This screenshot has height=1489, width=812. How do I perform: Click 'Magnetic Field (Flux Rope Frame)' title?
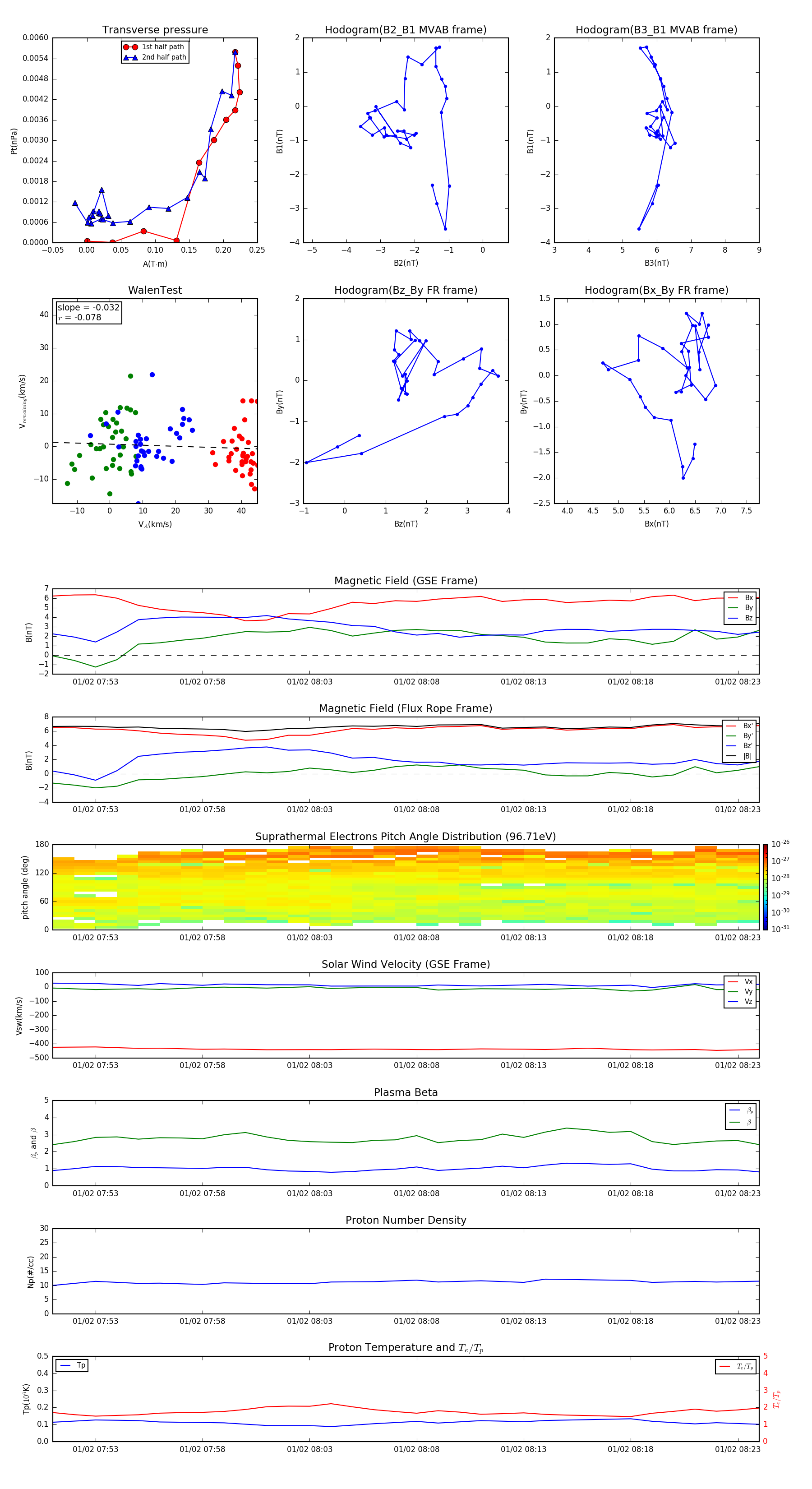[x=406, y=709]
